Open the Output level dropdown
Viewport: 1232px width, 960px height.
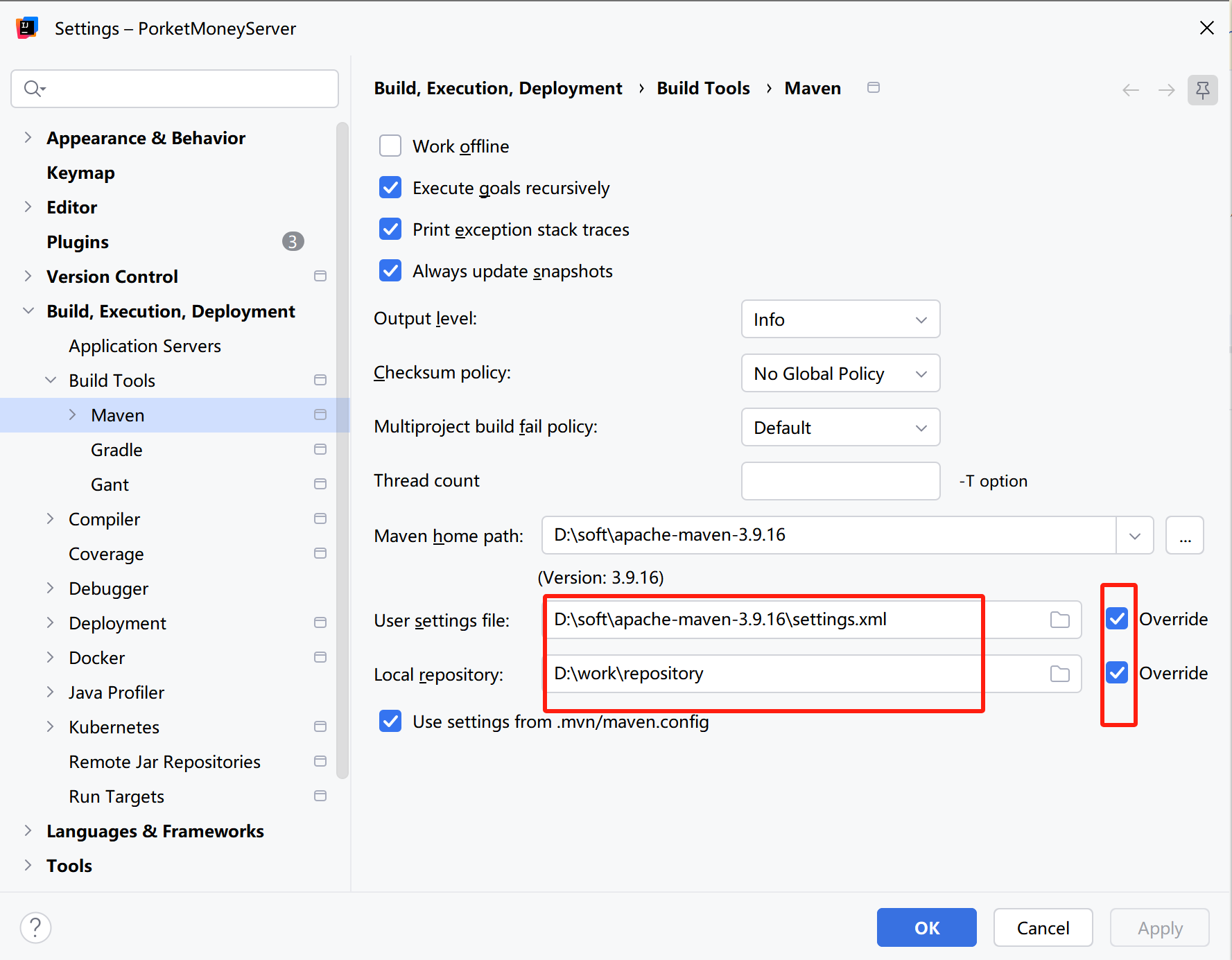coord(840,319)
